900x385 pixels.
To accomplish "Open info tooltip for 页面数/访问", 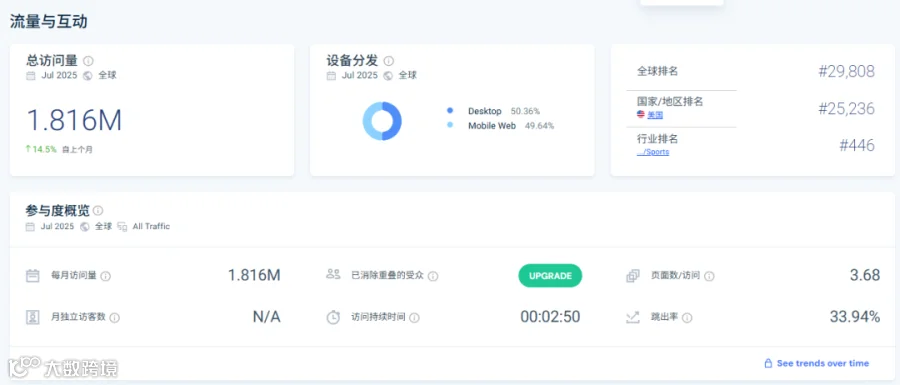I will (x=709, y=276).
